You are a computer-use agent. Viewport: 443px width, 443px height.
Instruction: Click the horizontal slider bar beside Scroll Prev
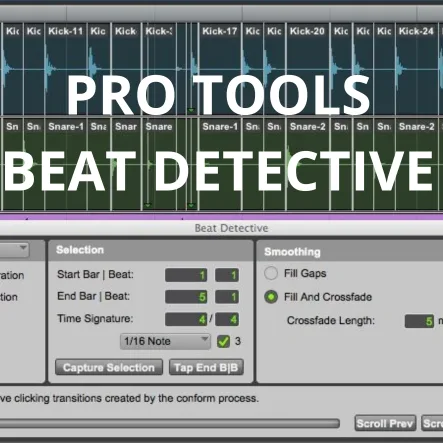(170, 423)
